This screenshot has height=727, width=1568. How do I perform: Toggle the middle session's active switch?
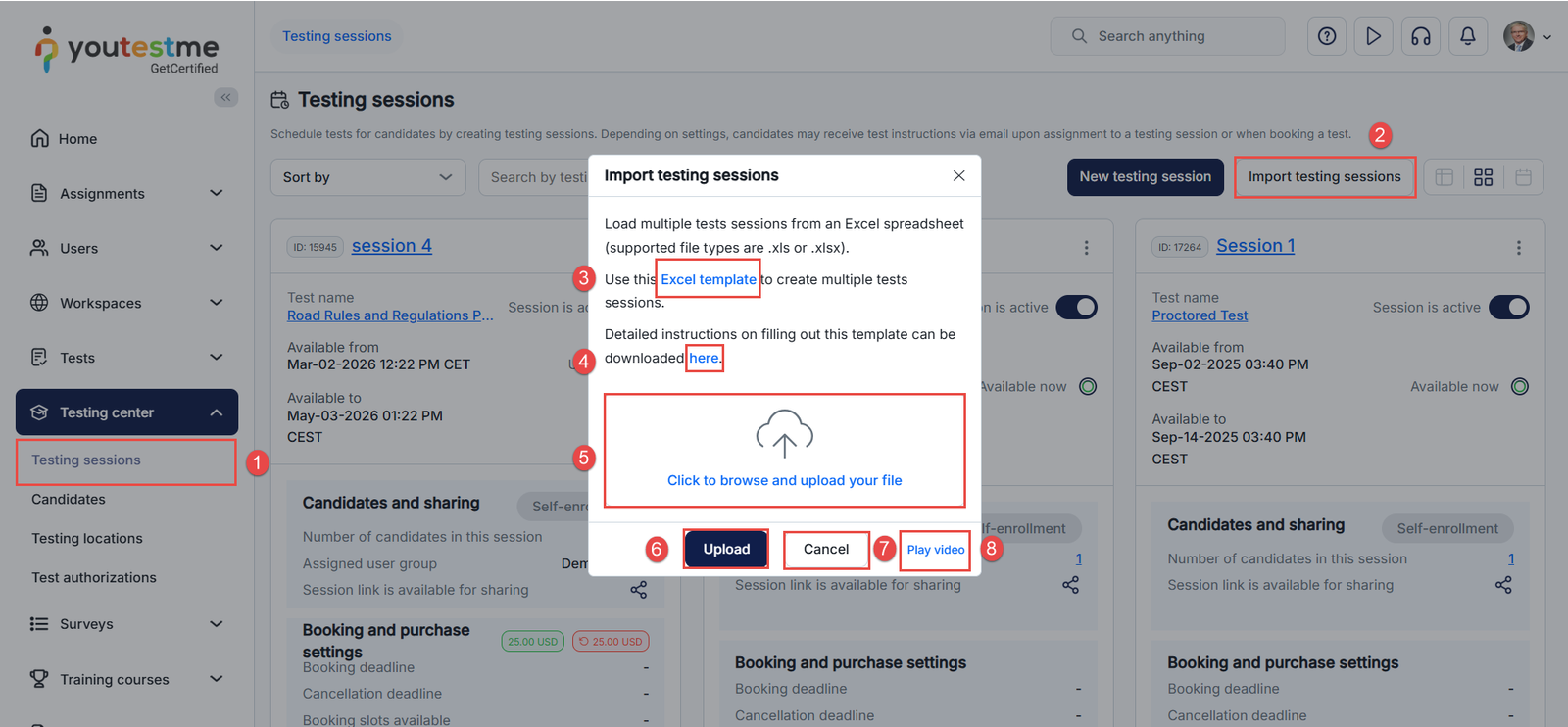pyautogui.click(x=1076, y=308)
